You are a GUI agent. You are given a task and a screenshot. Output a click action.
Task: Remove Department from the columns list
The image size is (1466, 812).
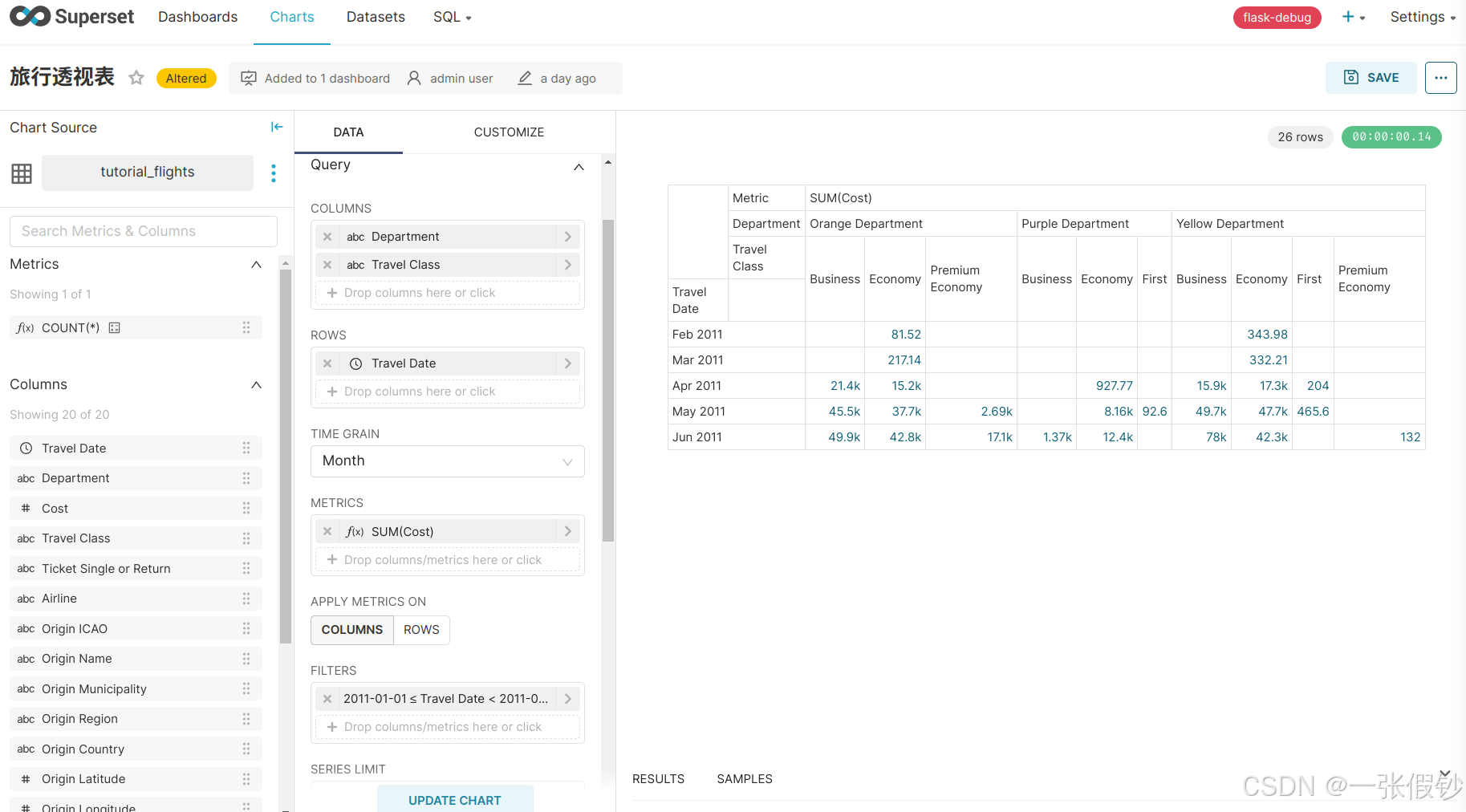point(327,237)
